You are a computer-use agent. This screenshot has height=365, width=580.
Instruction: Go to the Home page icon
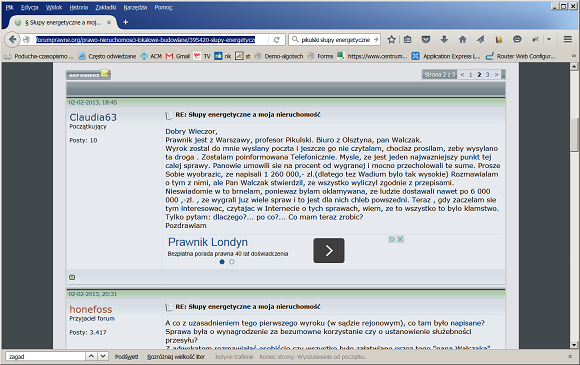coord(462,39)
